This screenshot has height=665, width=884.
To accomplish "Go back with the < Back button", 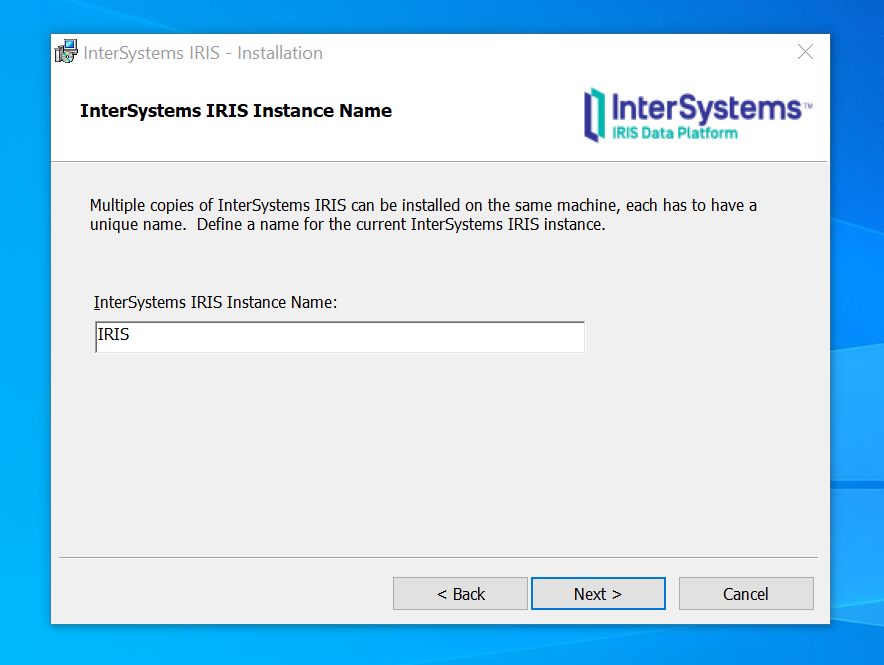I will click(x=460, y=593).
